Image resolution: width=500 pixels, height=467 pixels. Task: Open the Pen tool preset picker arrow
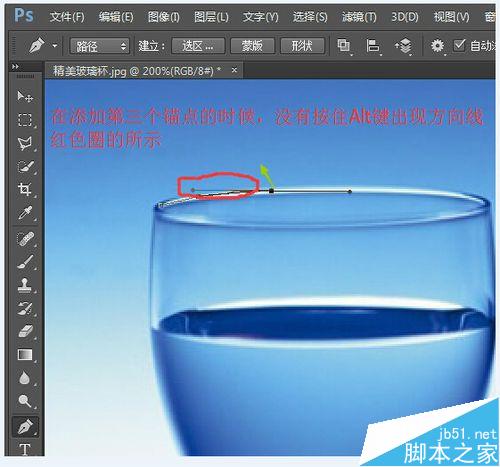pyautogui.click(x=55, y=46)
